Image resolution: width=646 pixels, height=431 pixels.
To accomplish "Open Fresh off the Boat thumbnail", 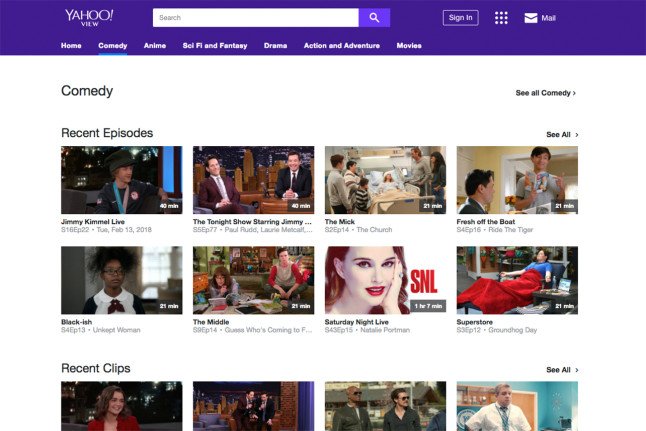I will point(517,180).
